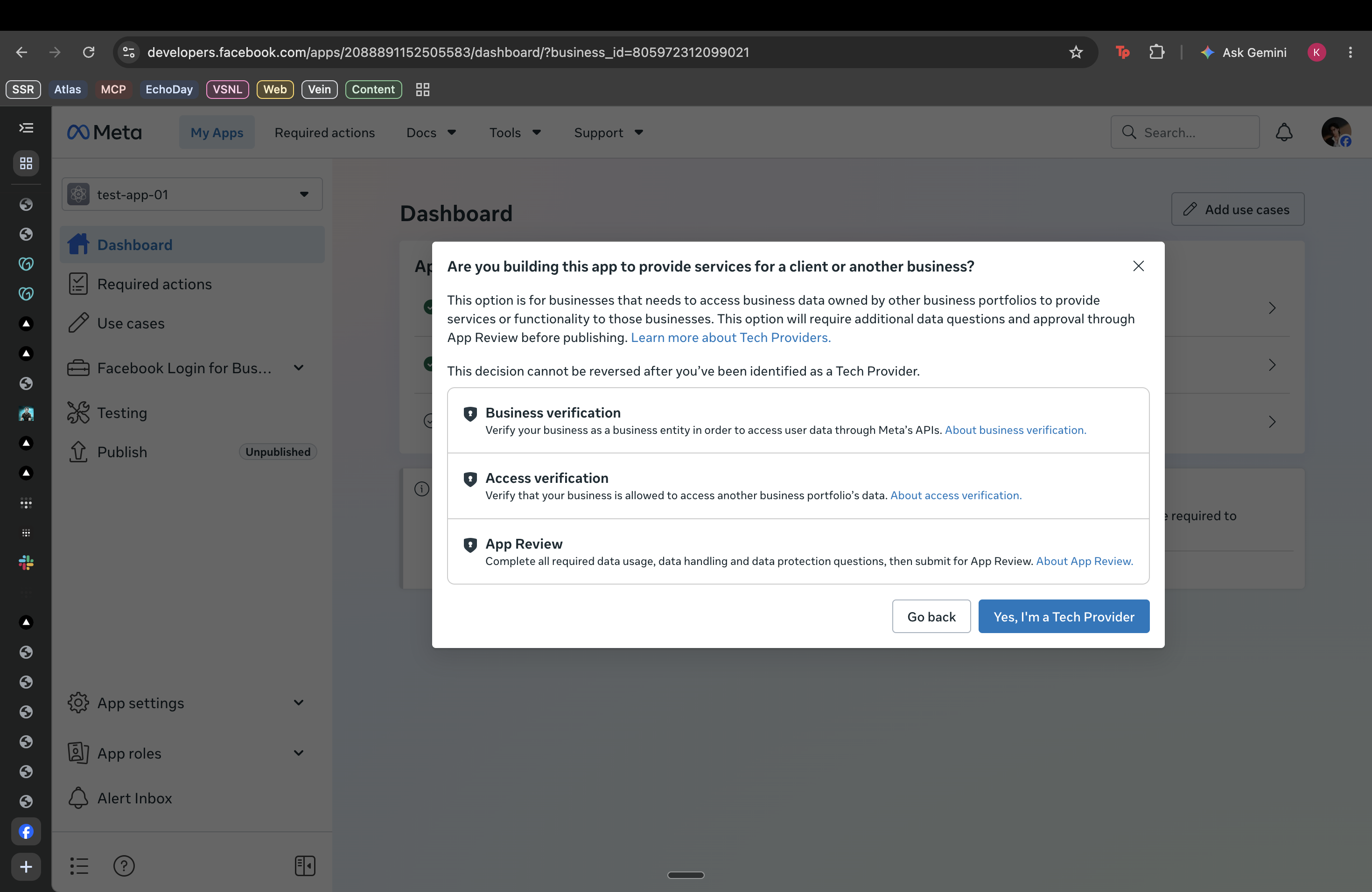Click the browser back arrow

tap(21, 52)
